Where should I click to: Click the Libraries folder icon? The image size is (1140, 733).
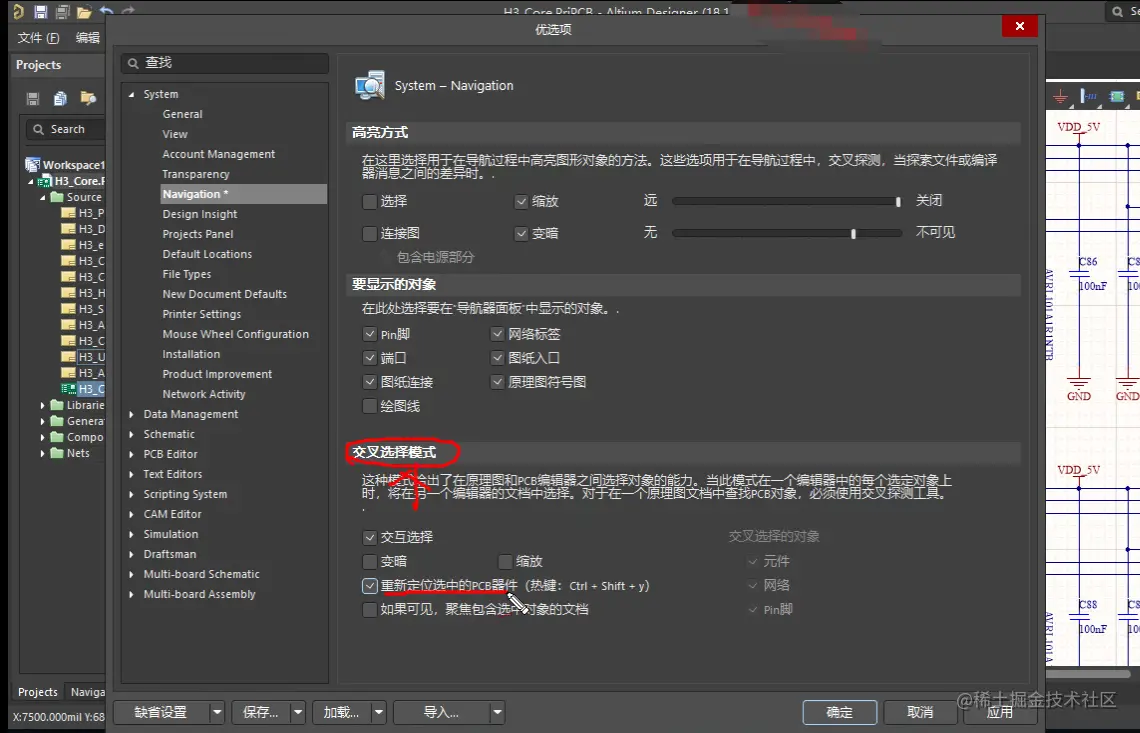tap(57, 405)
